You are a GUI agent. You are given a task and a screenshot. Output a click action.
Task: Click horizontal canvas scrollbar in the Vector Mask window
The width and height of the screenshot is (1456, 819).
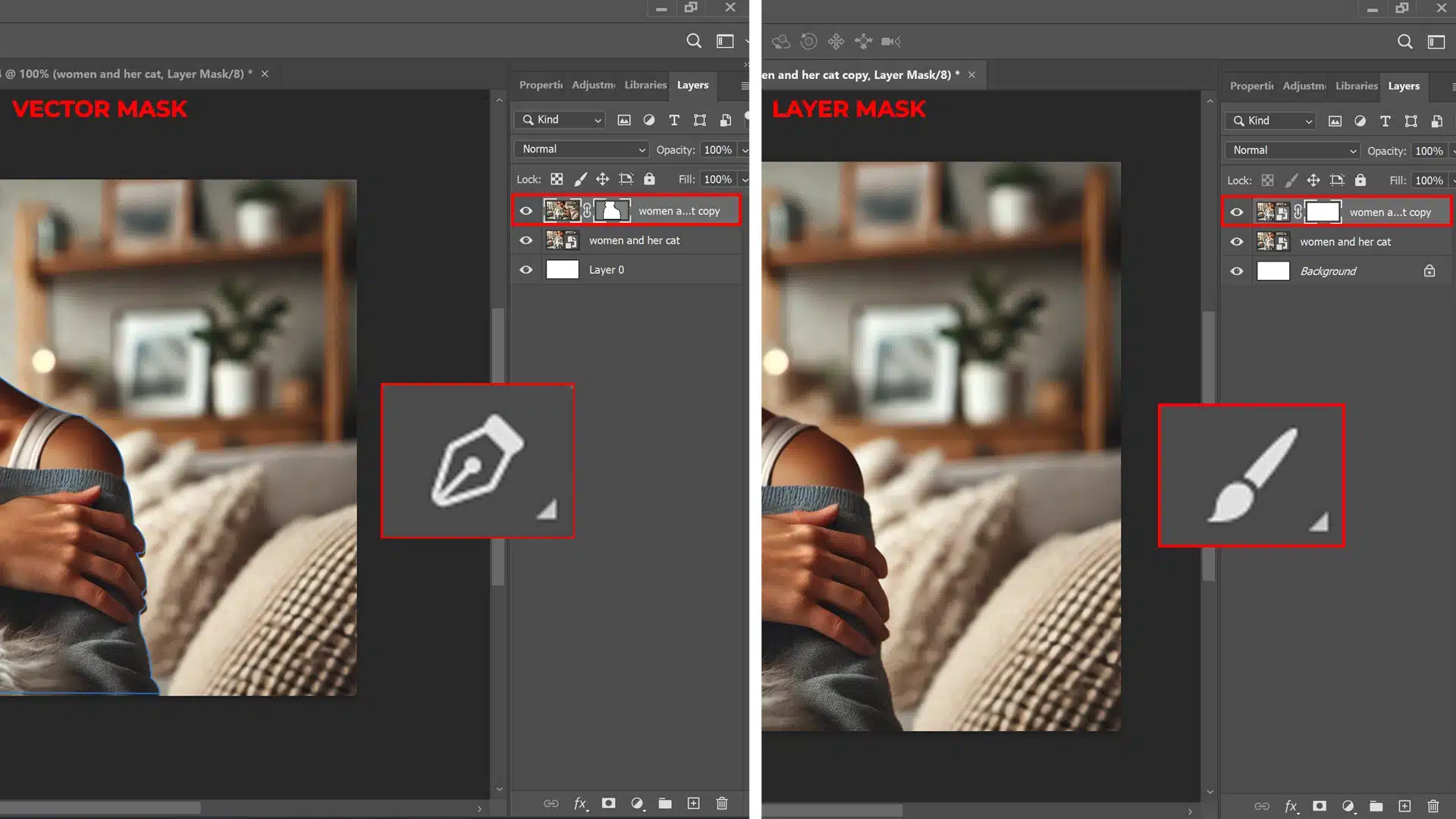point(100,808)
